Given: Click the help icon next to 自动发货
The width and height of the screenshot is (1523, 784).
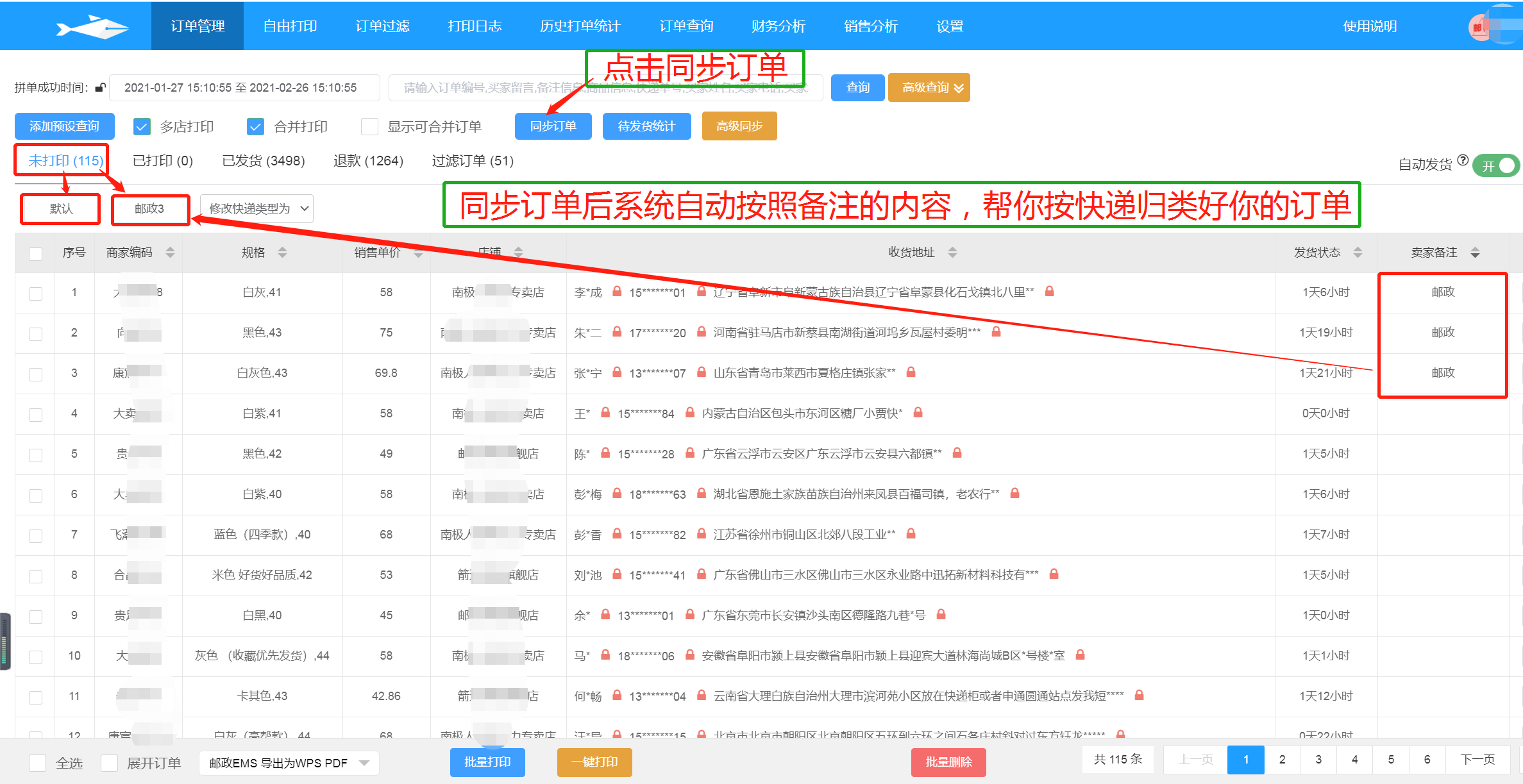Looking at the screenshot, I should tap(1463, 160).
